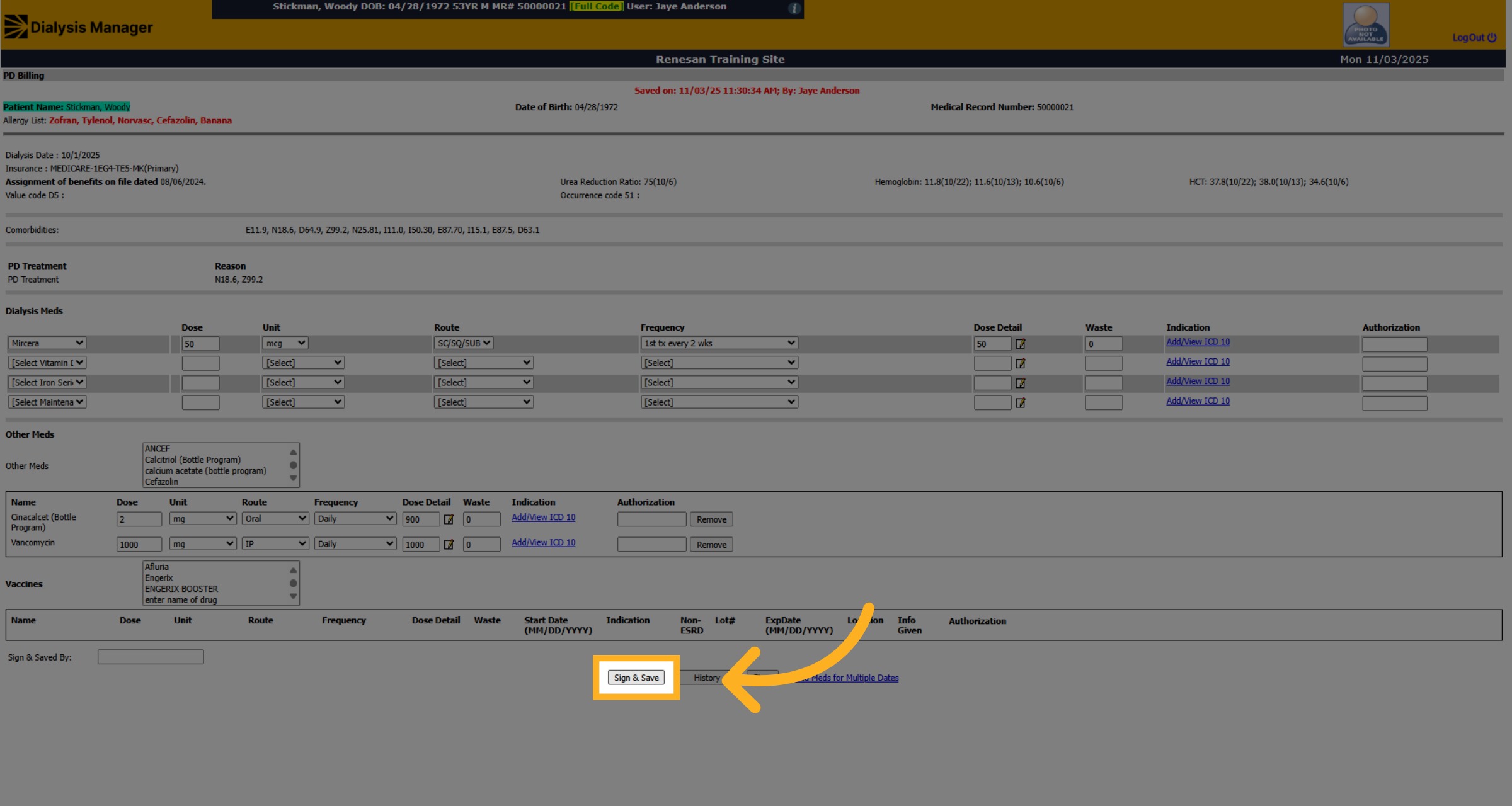The image size is (1512, 806).
Task: Open Dose Detail edit icon for Iron Series row
Action: tap(1021, 383)
